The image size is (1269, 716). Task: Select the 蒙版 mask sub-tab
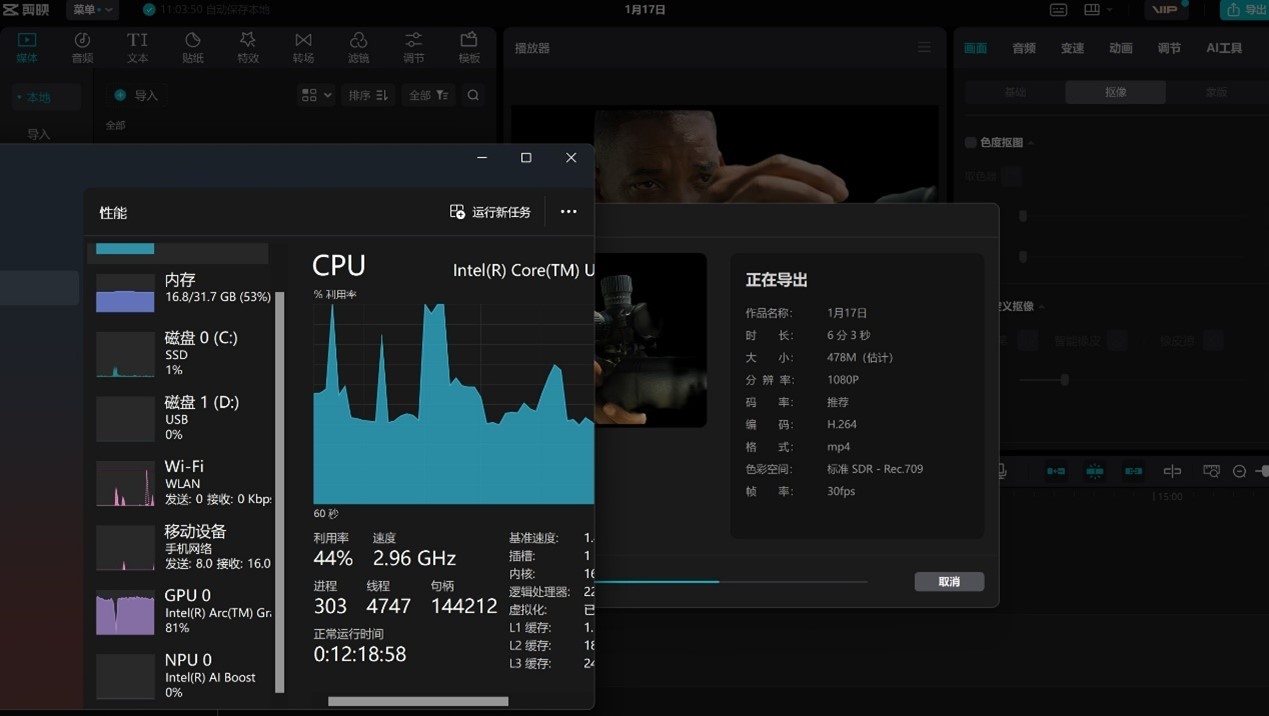pos(1216,92)
